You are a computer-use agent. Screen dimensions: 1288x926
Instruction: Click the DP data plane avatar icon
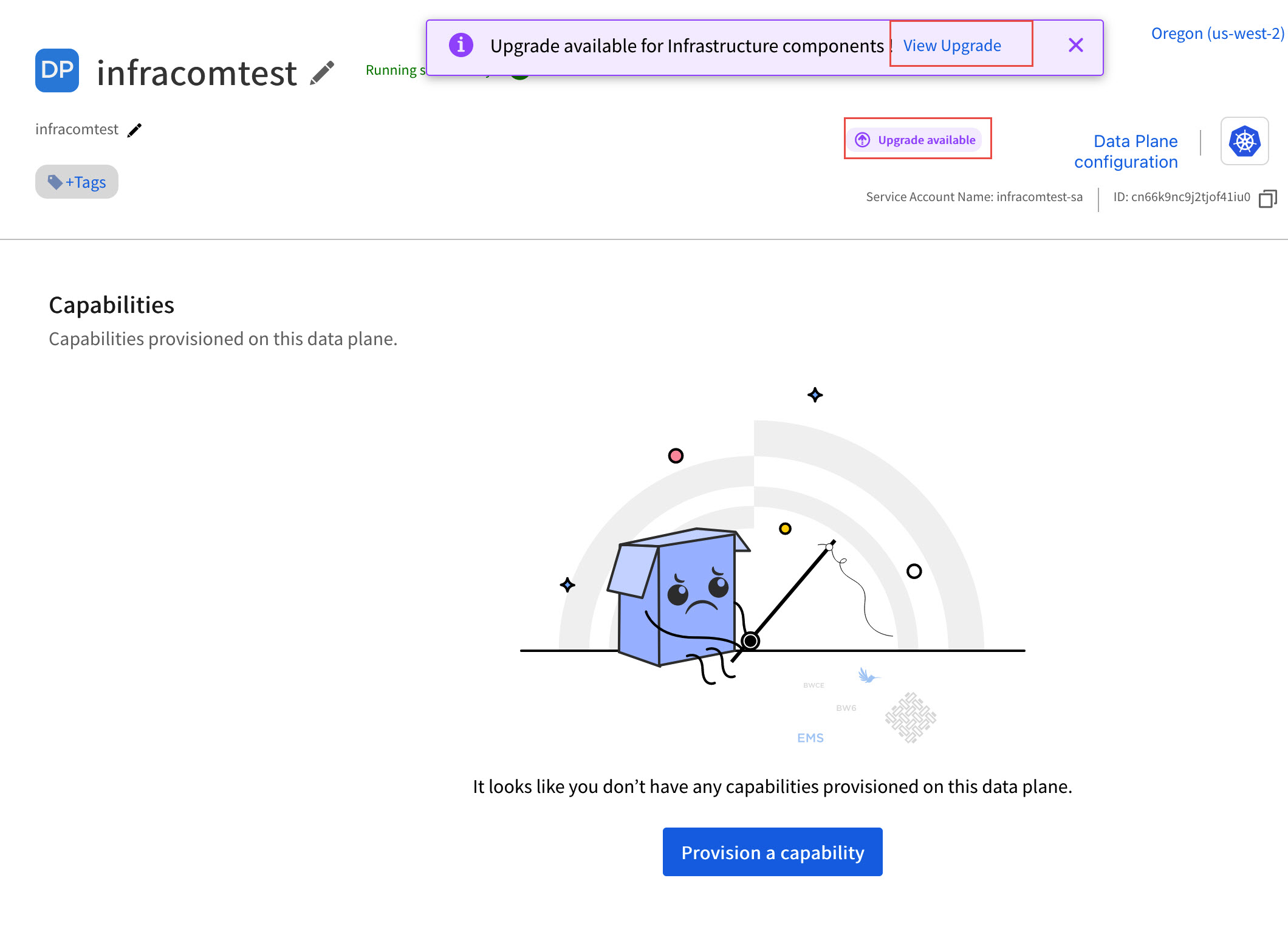57,70
